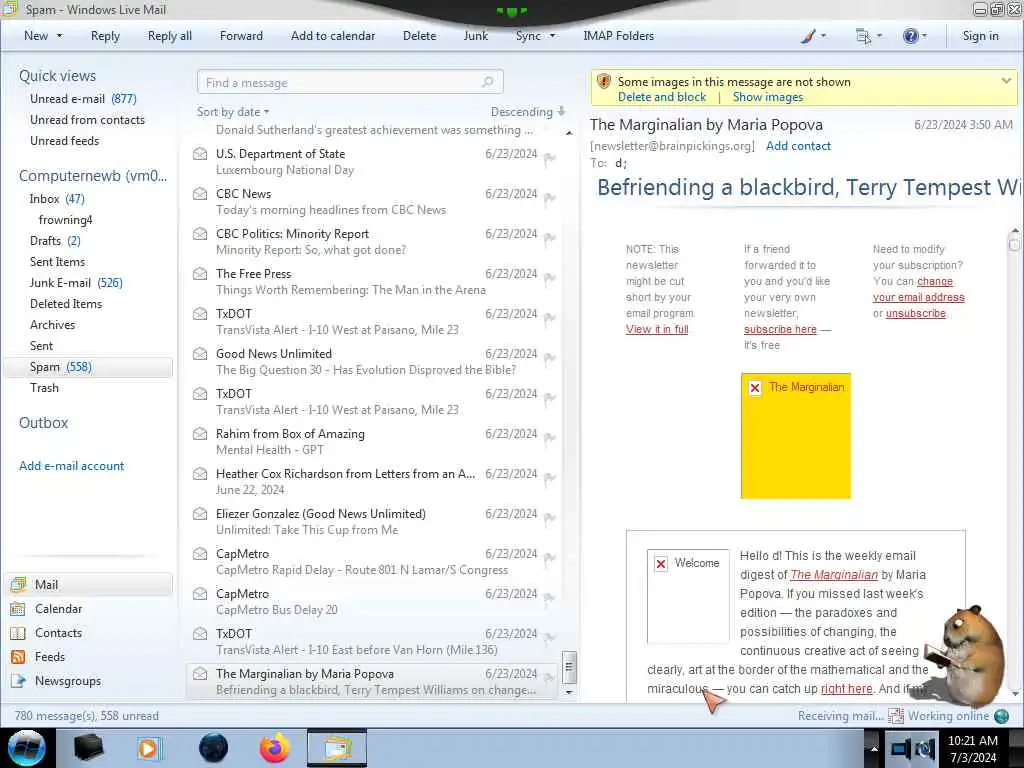Click Add to calendar
Image resolution: width=1024 pixels, height=768 pixels.
click(333, 36)
